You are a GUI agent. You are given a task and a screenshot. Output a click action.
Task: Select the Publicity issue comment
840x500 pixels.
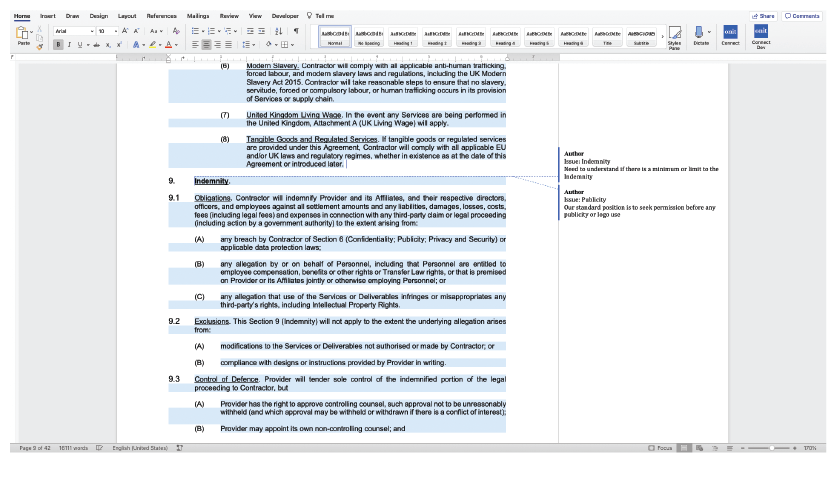pos(641,203)
